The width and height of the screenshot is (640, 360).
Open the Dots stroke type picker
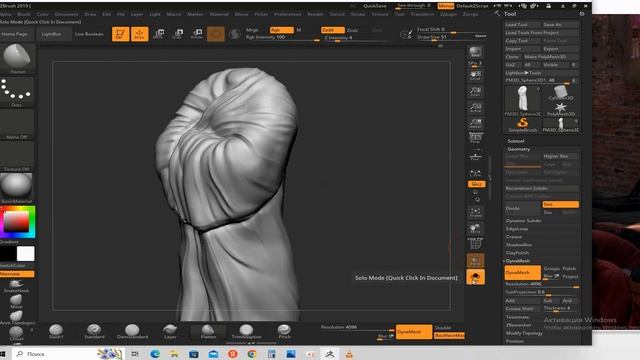tap(16, 93)
